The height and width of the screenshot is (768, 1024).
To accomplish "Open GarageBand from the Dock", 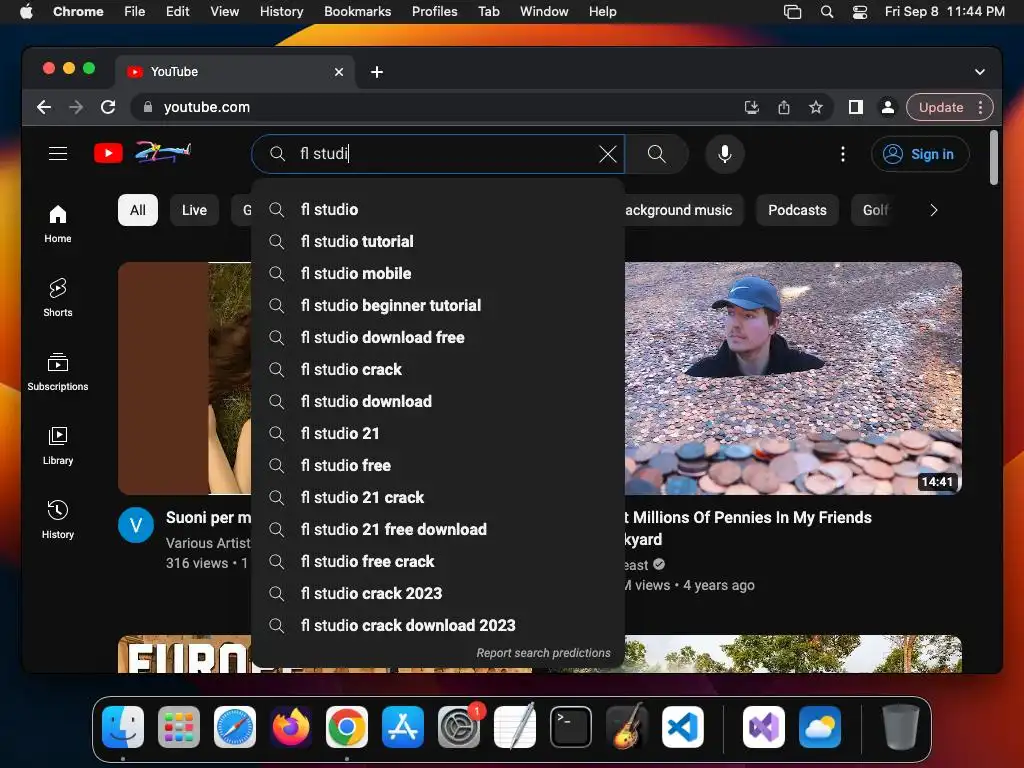I will click(x=627, y=727).
